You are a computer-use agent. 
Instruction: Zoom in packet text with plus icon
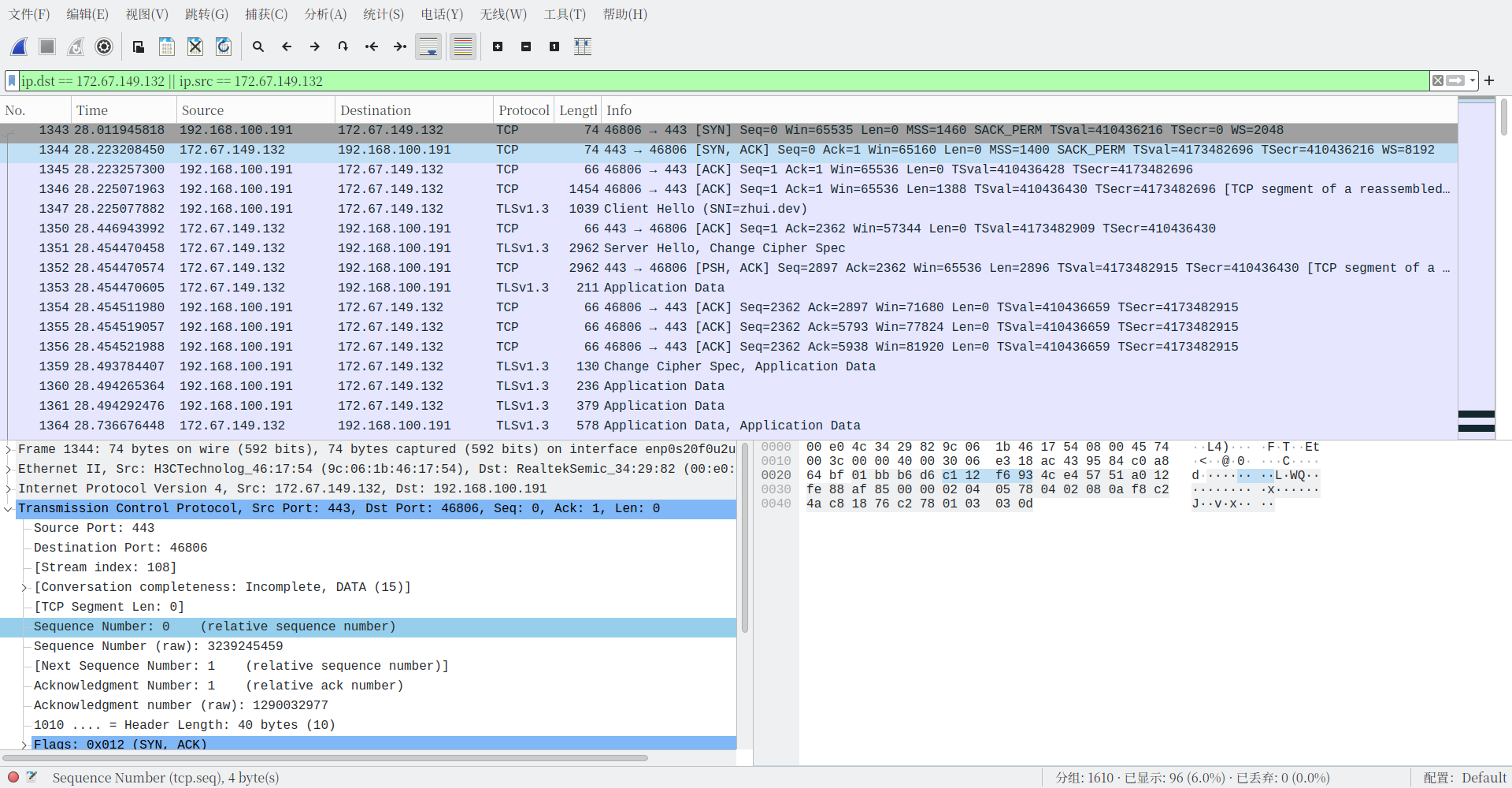tap(498, 46)
